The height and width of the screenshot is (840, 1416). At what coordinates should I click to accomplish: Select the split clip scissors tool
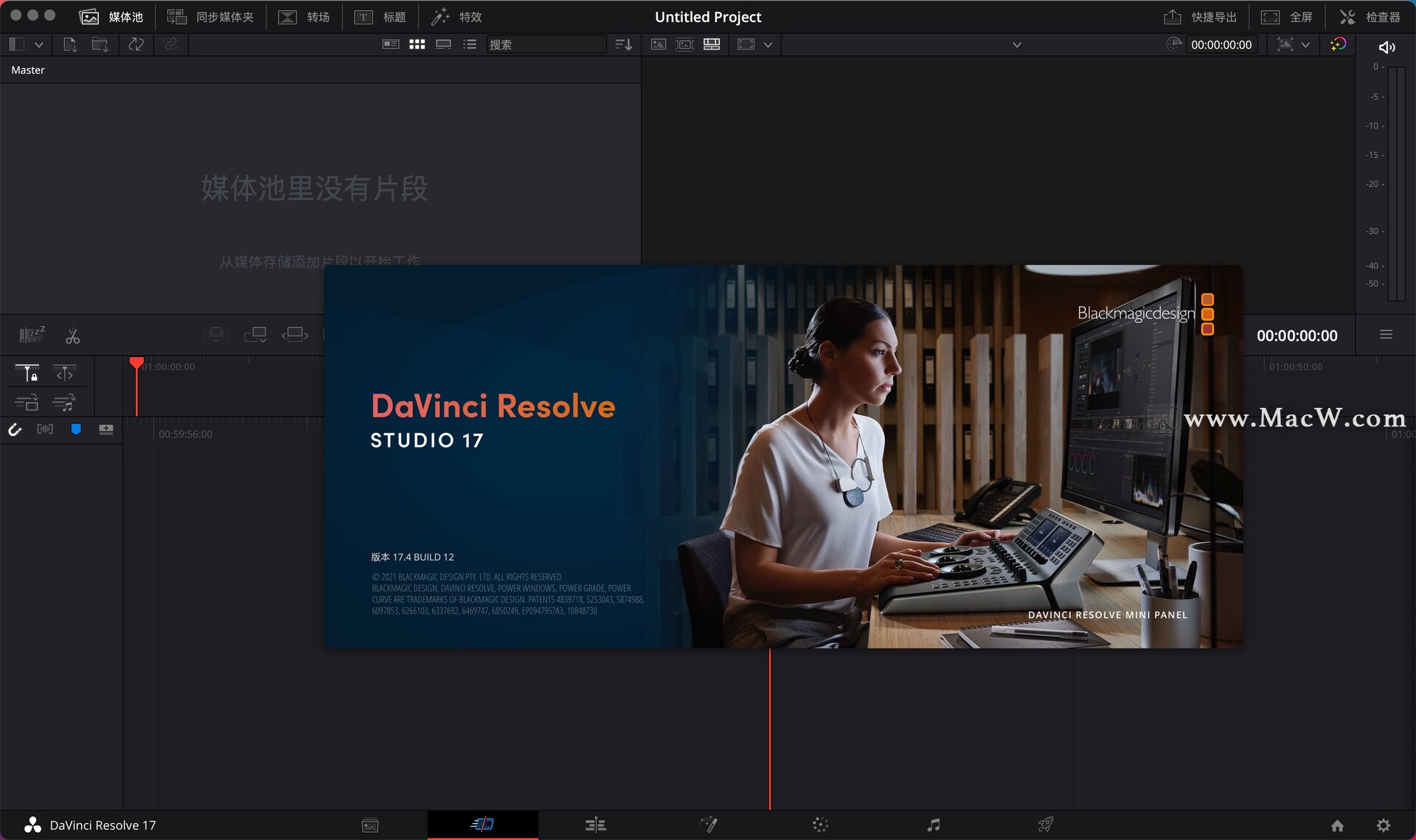[x=72, y=336]
